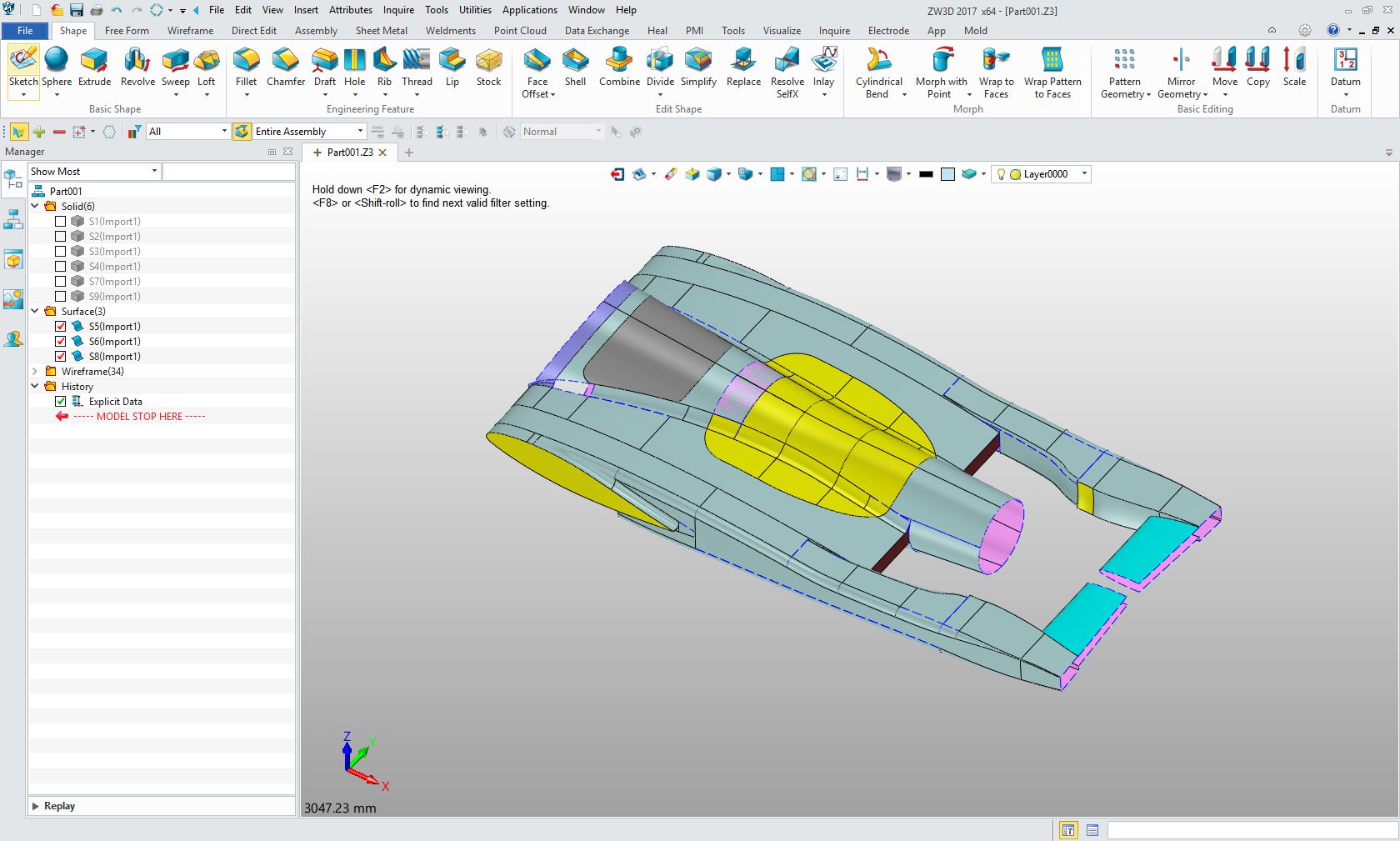Uncheck the S5(Import1) surface

click(61, 327)
